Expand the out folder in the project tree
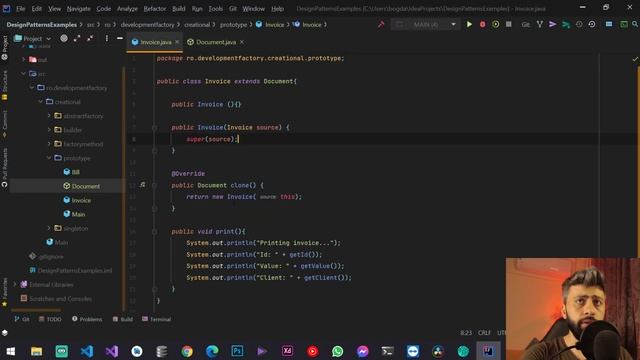Screen dimensions: 640x360 [23, 60]
